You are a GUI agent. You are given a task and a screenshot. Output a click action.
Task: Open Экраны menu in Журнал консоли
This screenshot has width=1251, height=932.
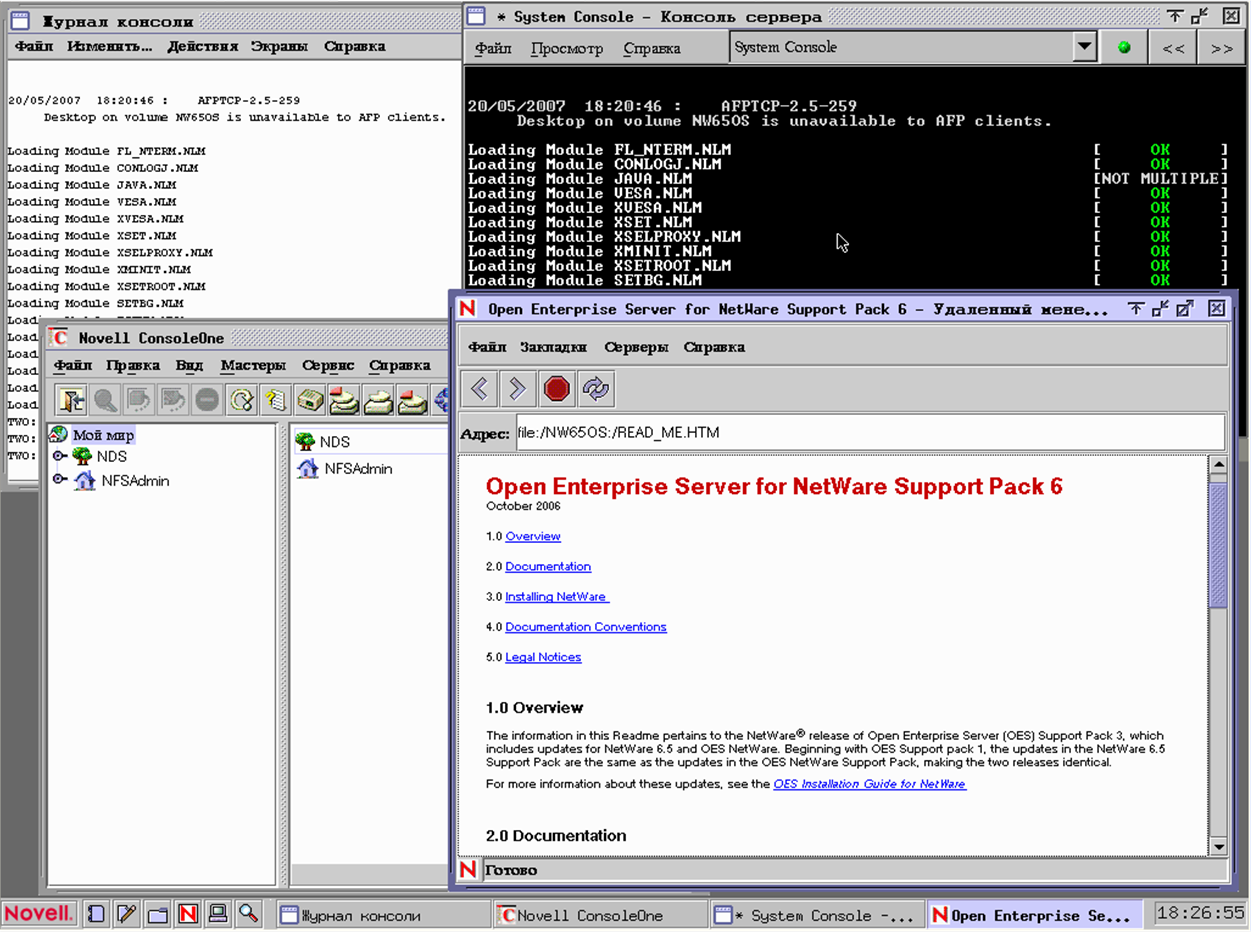point(281,46)
